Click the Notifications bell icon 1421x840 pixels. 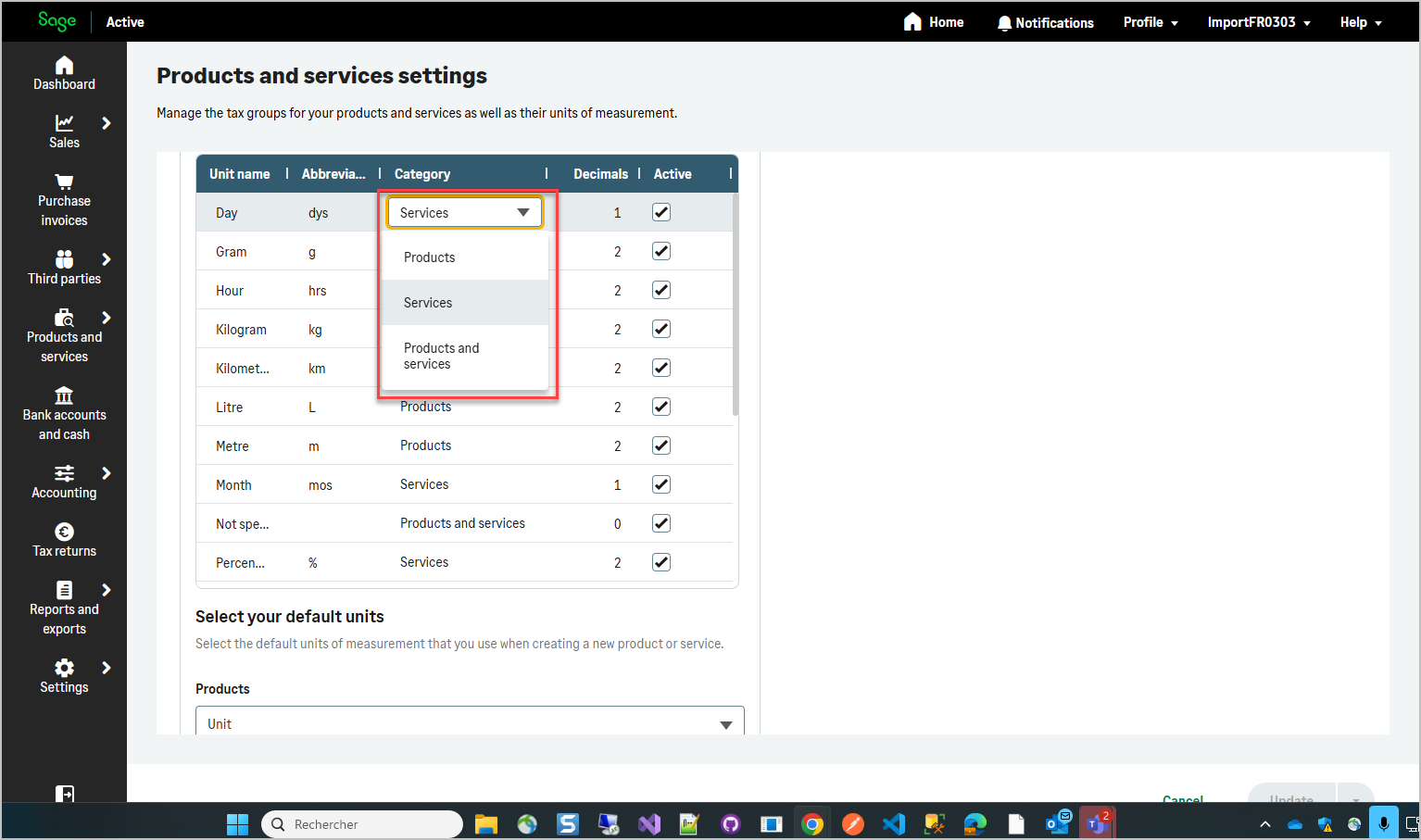click(x=1004, y=22)
